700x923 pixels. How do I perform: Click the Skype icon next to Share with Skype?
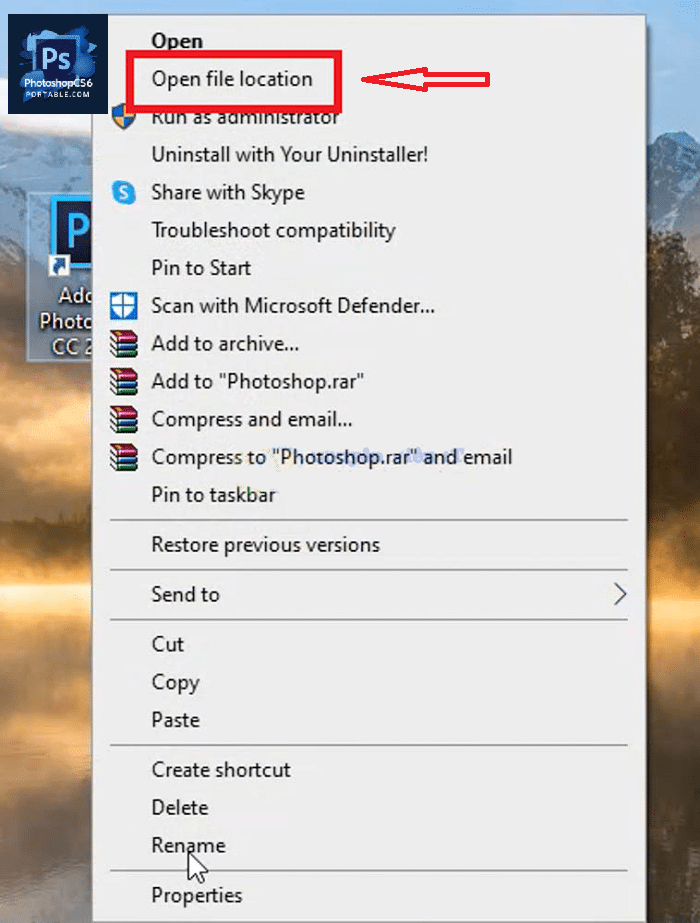(124, 192)
